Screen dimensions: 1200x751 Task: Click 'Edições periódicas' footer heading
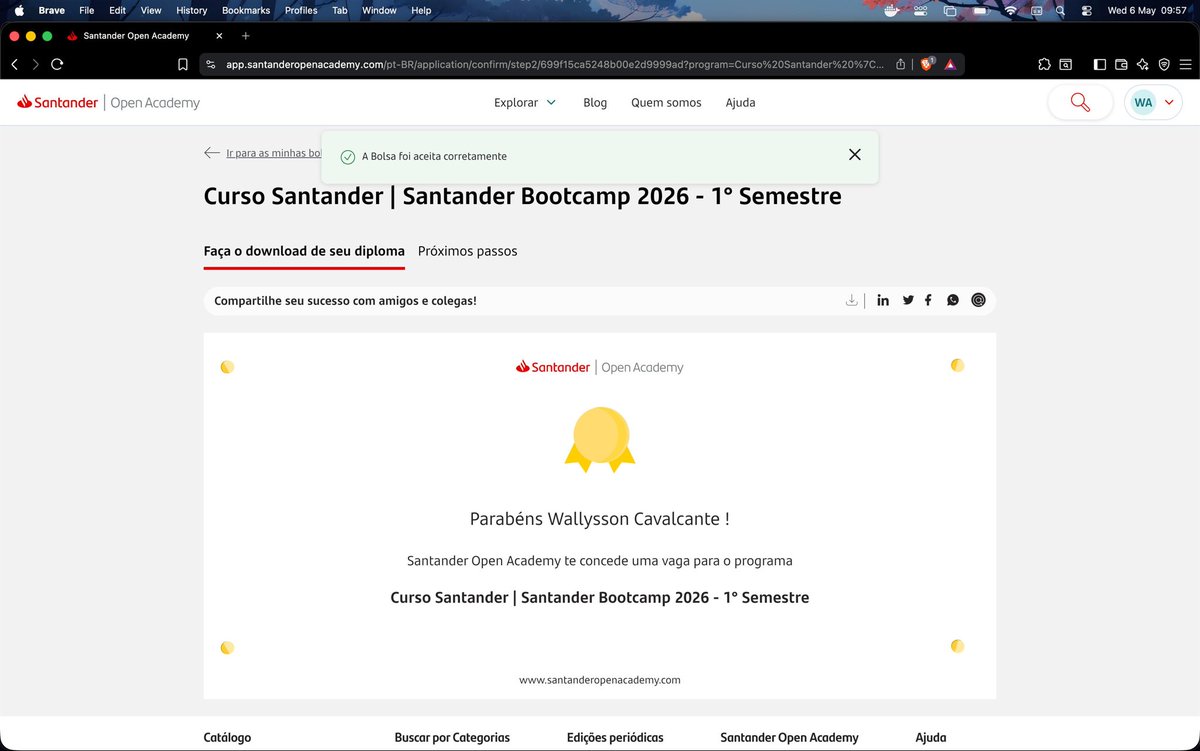coord(615,737)
